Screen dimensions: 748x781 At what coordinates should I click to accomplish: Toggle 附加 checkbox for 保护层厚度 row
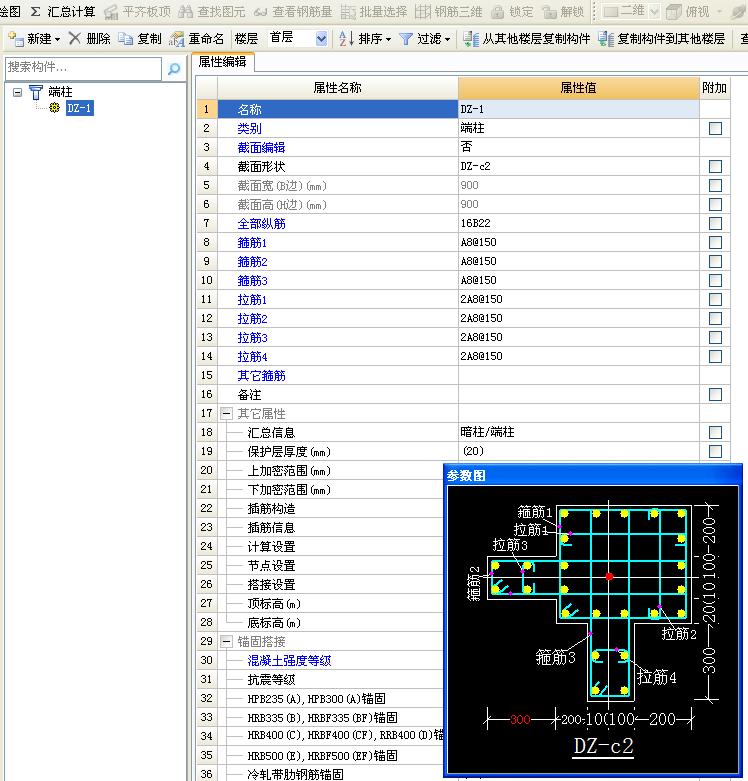tap(715, 451)
